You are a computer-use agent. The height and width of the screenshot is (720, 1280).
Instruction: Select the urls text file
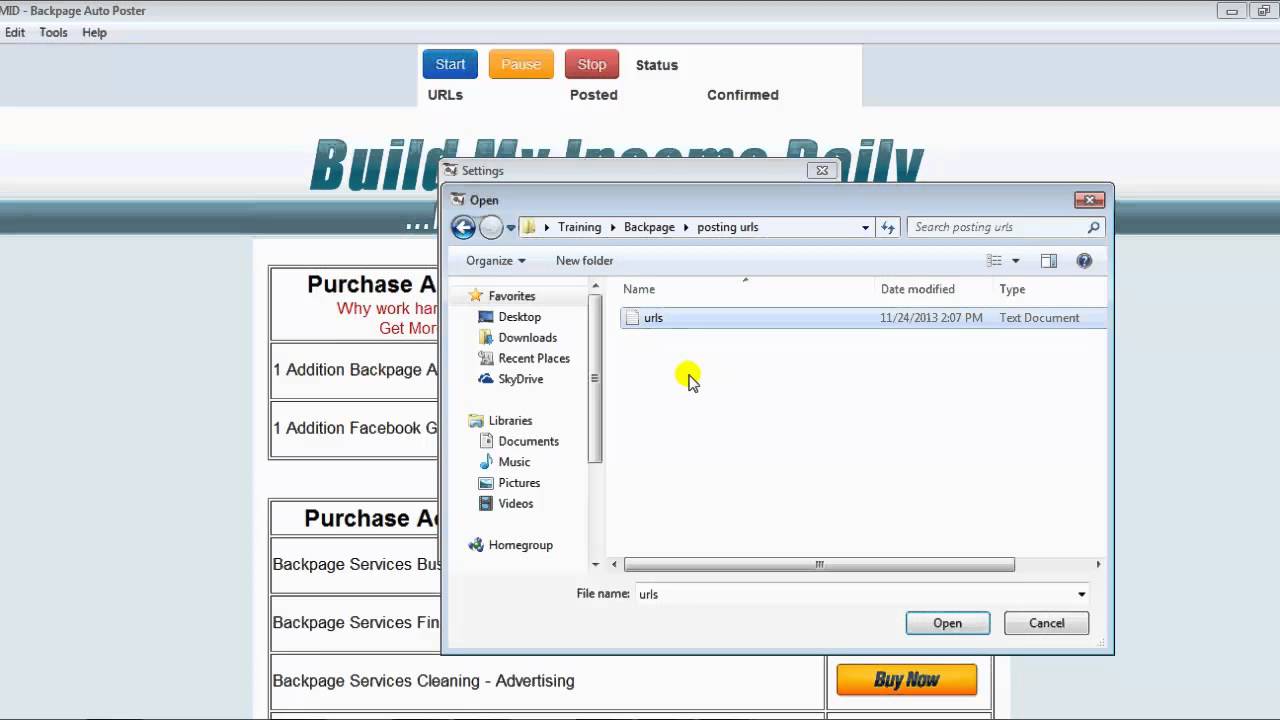pos(863,318)
